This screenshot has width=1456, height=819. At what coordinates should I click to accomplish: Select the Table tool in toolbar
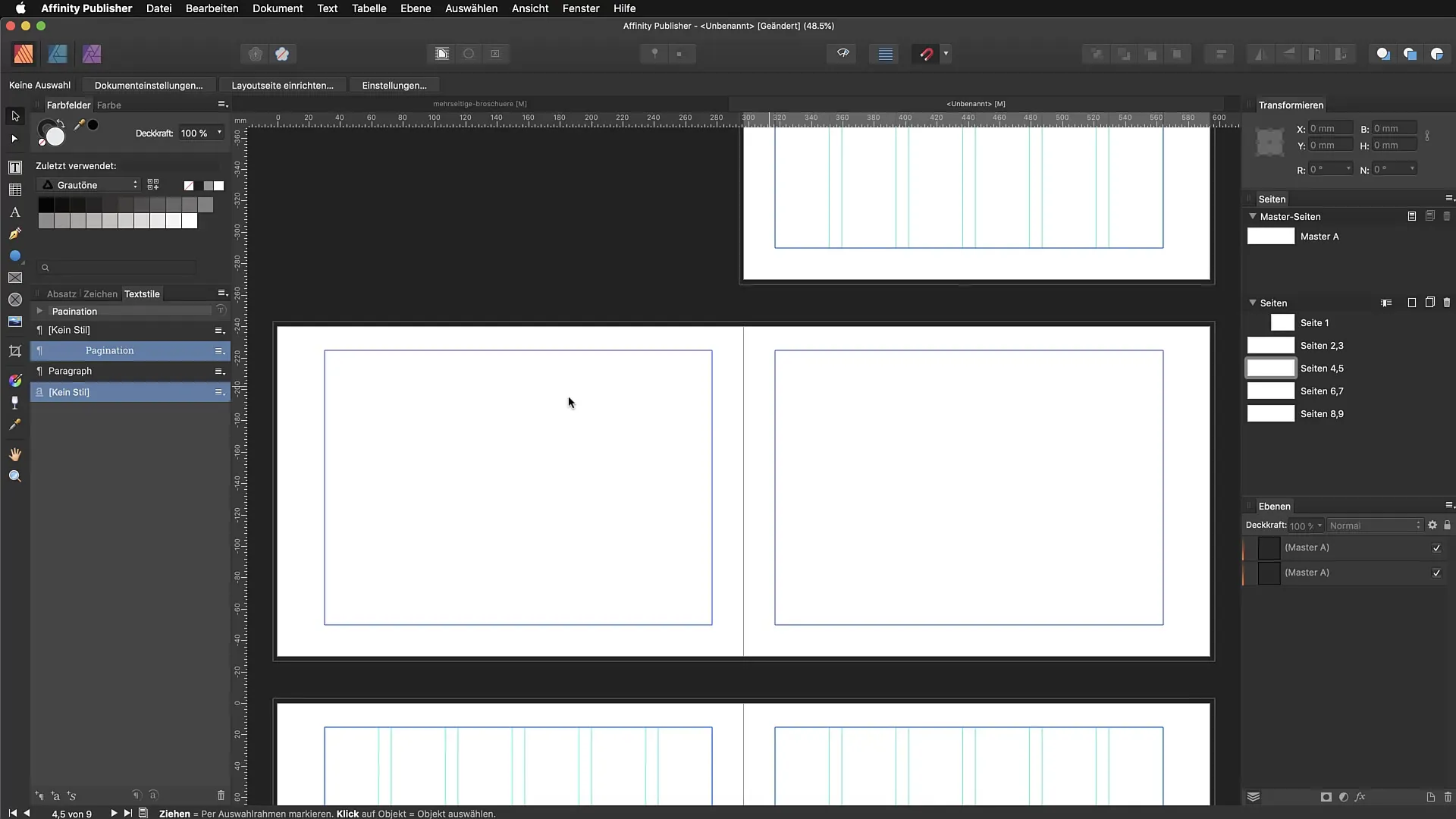14,190
